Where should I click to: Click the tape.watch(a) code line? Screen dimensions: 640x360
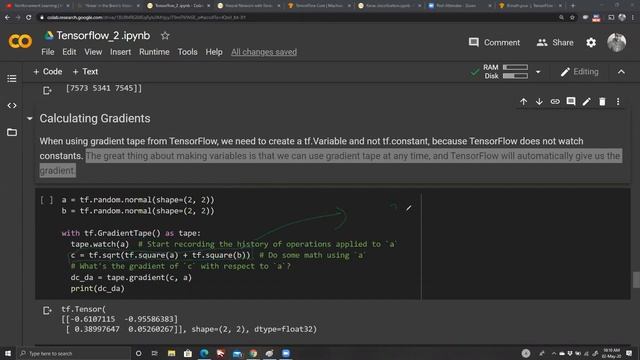100,244
